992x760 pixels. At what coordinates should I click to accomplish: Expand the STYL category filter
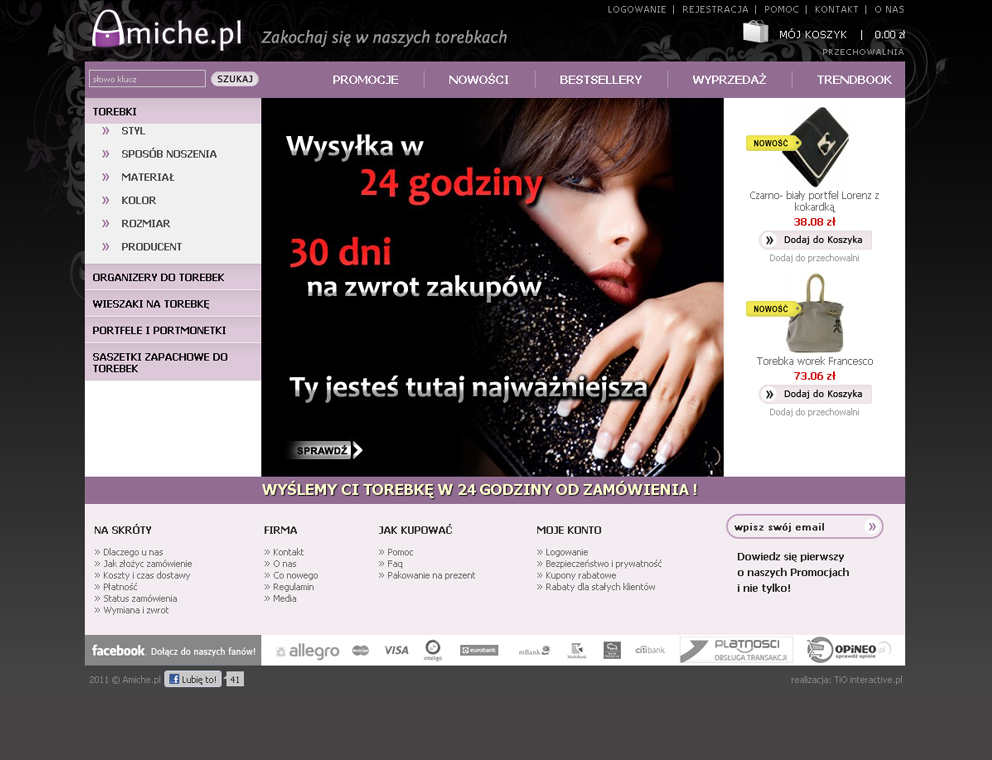tap(133, 131)
